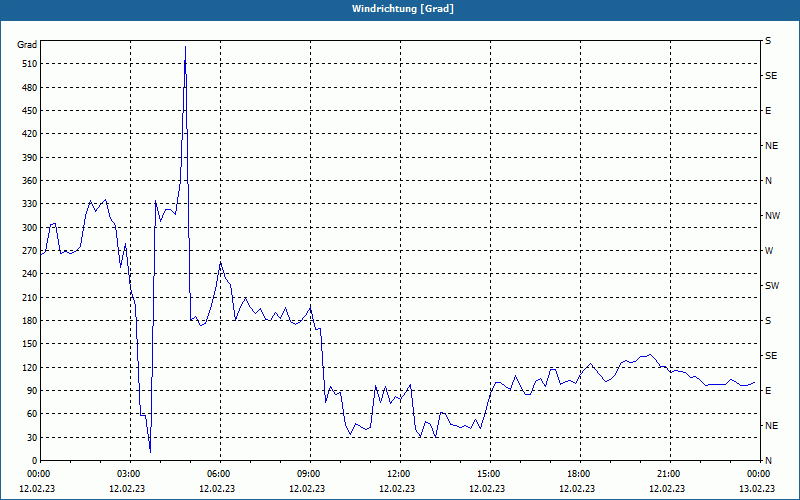Click the 12:00 time axis label

(x=397, y=474)
